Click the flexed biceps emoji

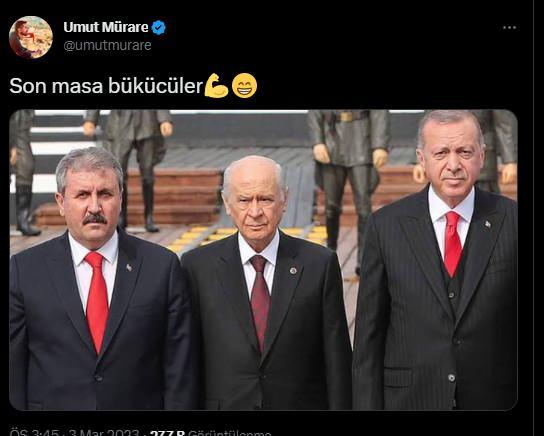[x=216, y=86]
